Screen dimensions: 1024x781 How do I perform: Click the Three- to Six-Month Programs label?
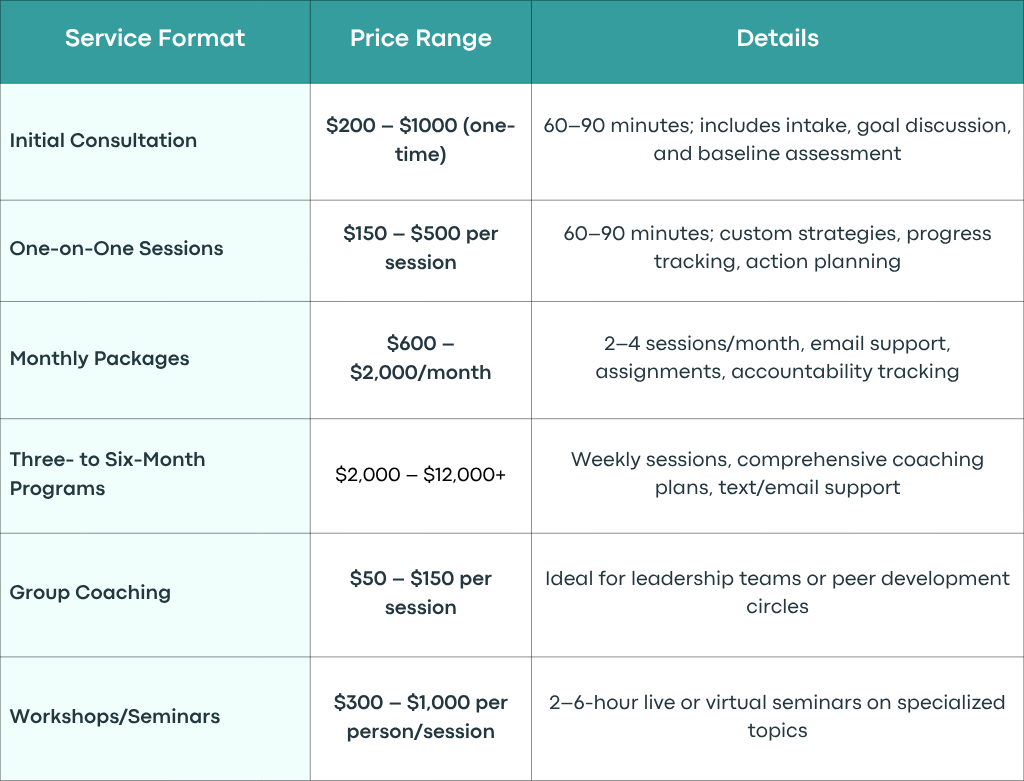pyautogui.click(x=107, y=474)
